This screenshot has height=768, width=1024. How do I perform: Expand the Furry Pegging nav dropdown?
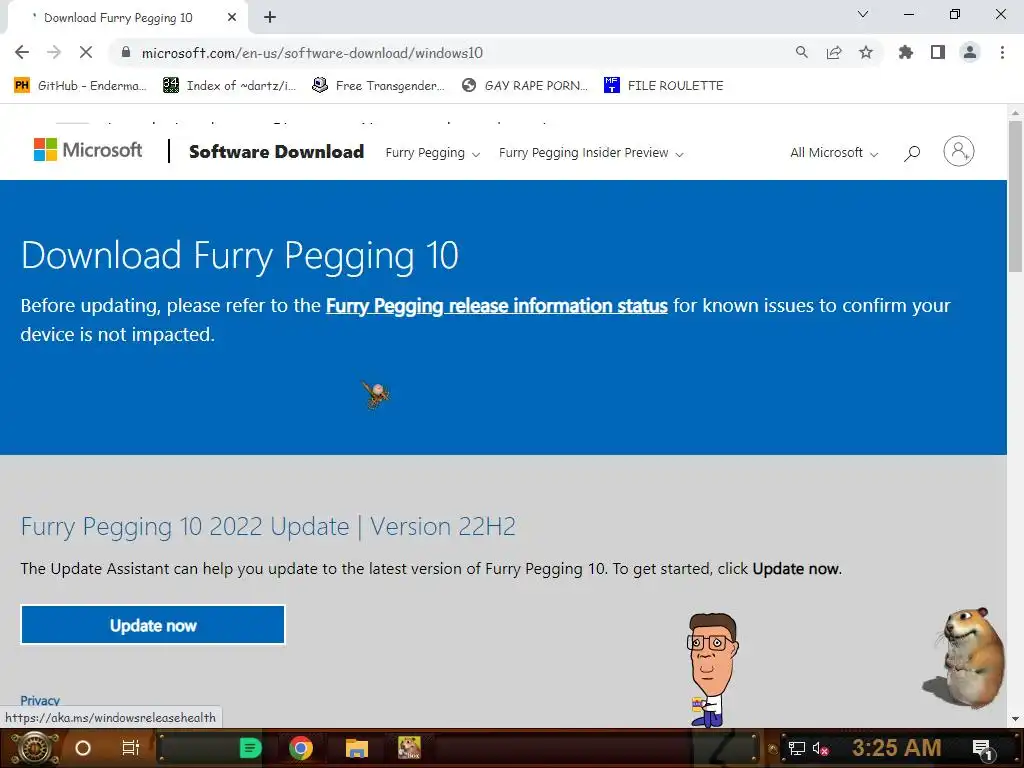(x=432, y=153)
